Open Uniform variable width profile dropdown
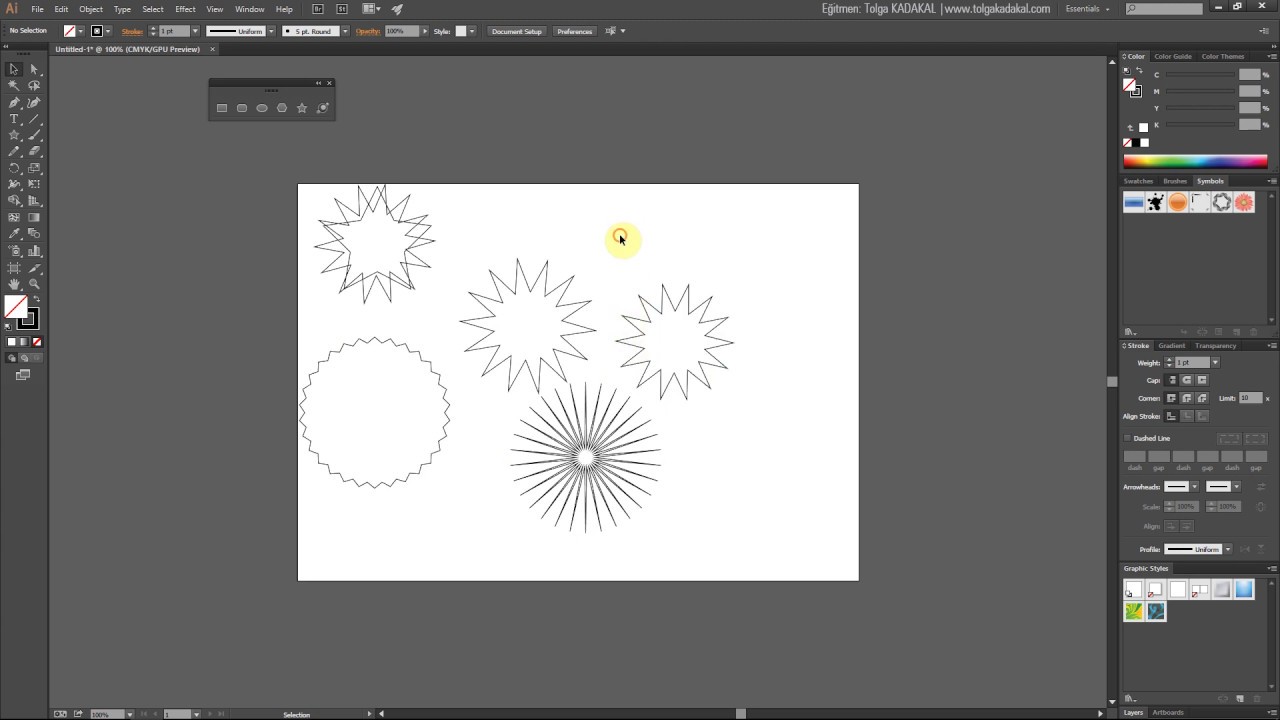Screen dimensions: 1280x720 271,31
